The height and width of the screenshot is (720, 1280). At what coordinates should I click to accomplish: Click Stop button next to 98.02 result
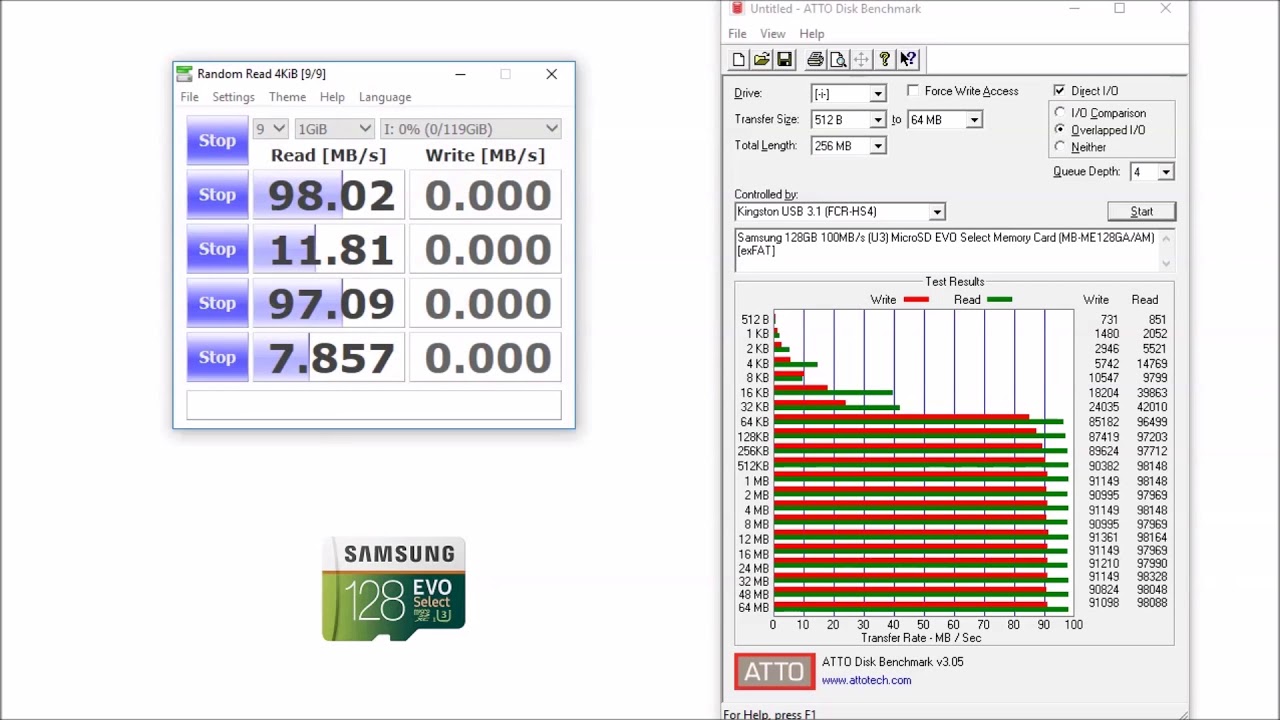tap(217, 195)
